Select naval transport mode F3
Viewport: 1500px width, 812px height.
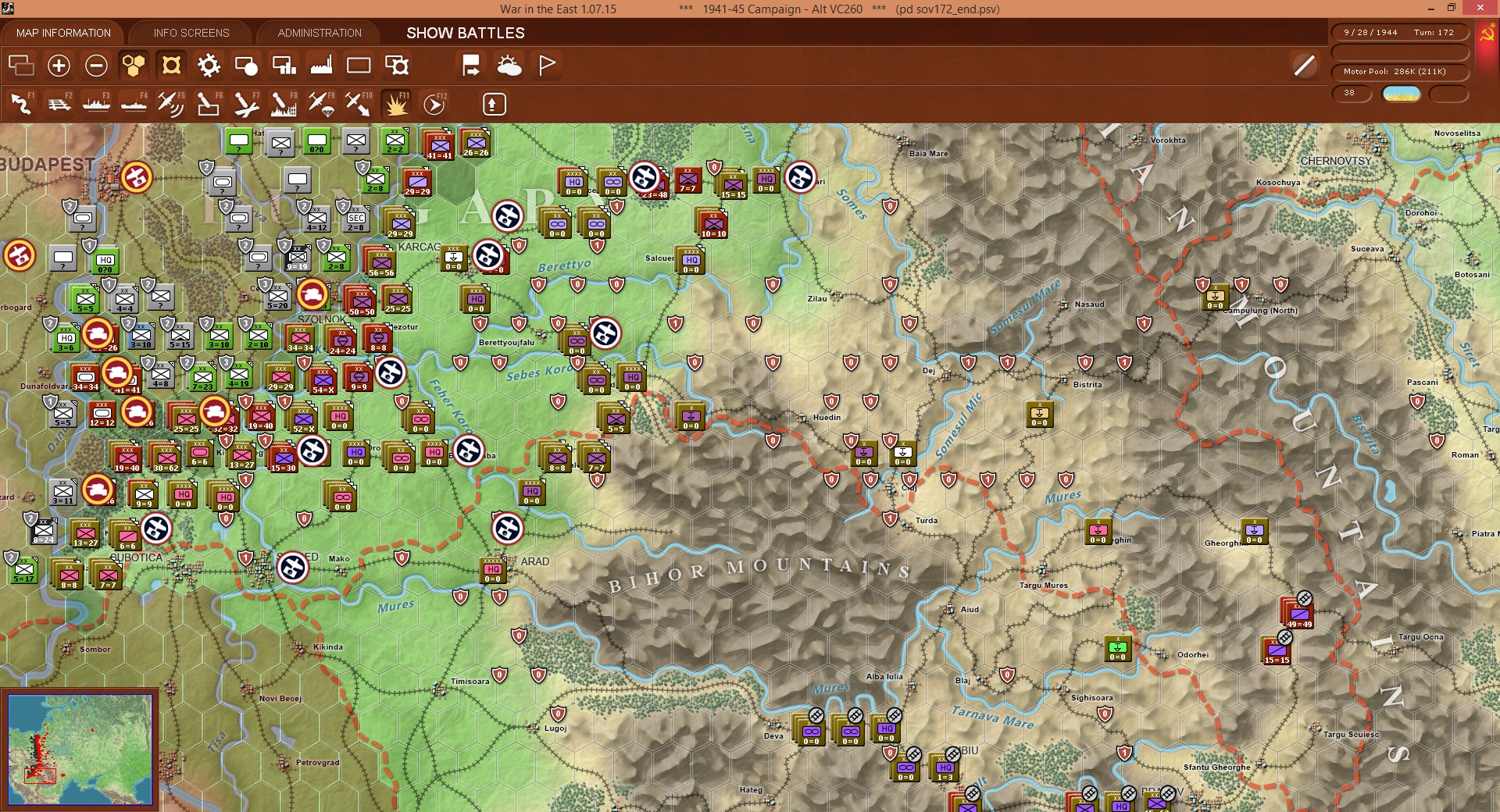(96, 104)
